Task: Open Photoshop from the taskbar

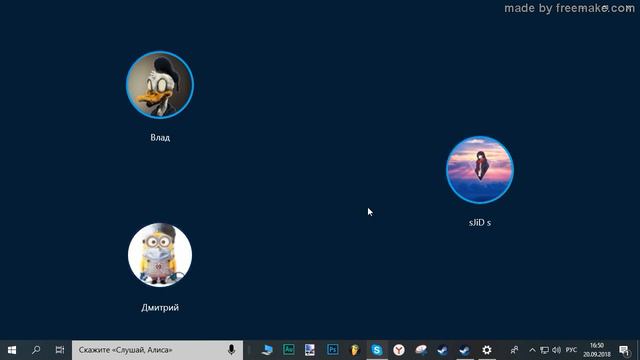Action: click(333, 350)
